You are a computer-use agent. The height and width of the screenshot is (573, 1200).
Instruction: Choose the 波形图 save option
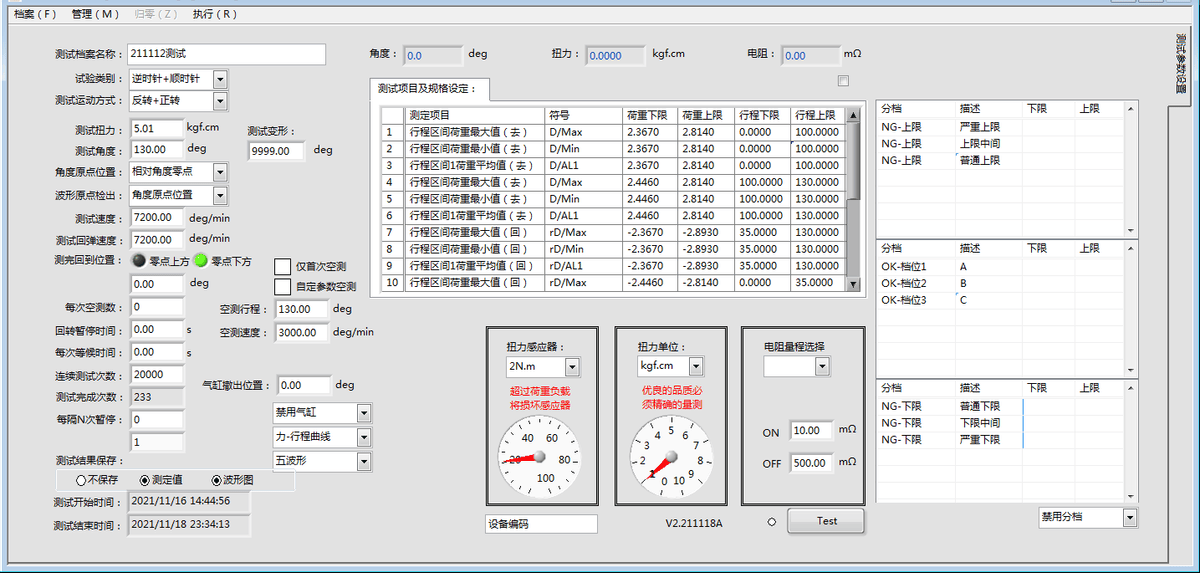click(x=216, y=480)
